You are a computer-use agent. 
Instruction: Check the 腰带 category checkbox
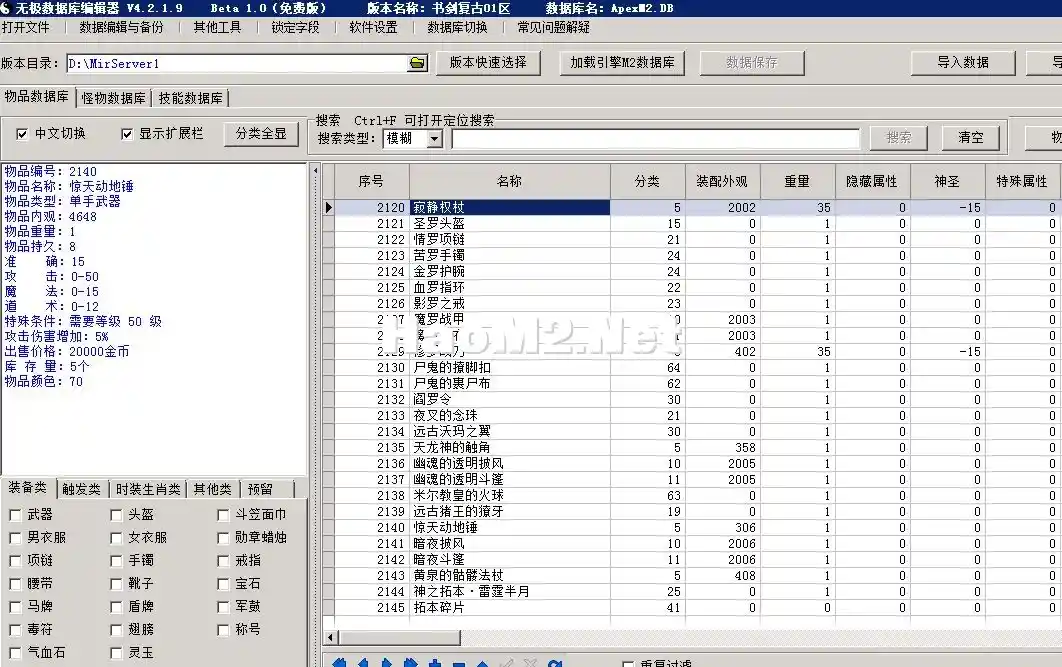[15, 584]
